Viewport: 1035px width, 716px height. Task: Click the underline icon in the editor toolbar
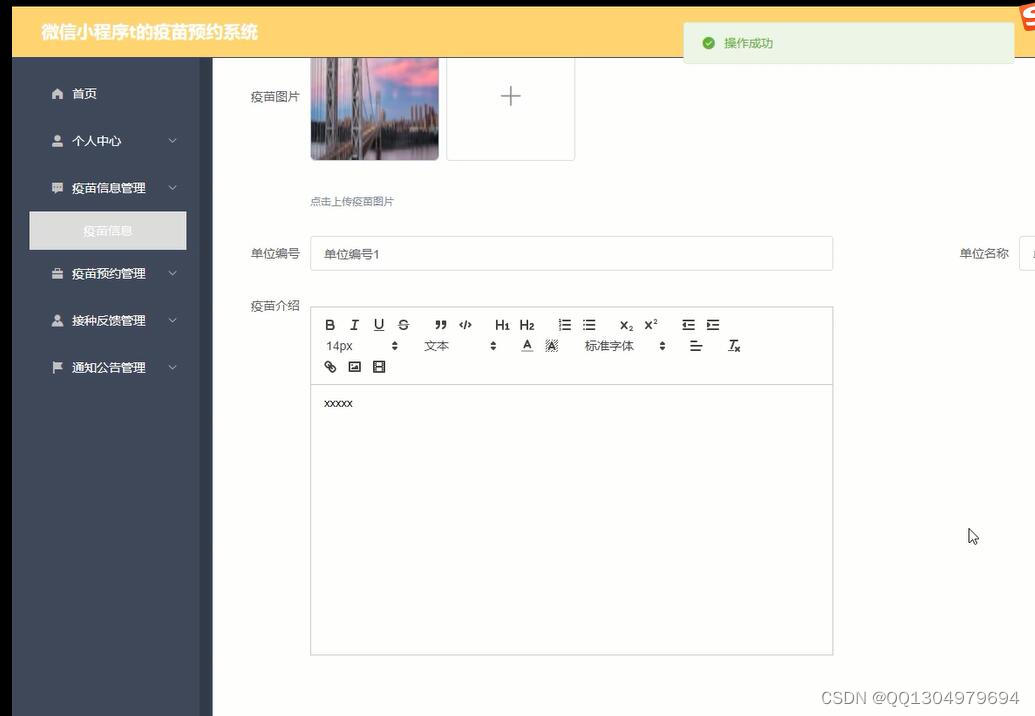379,324
